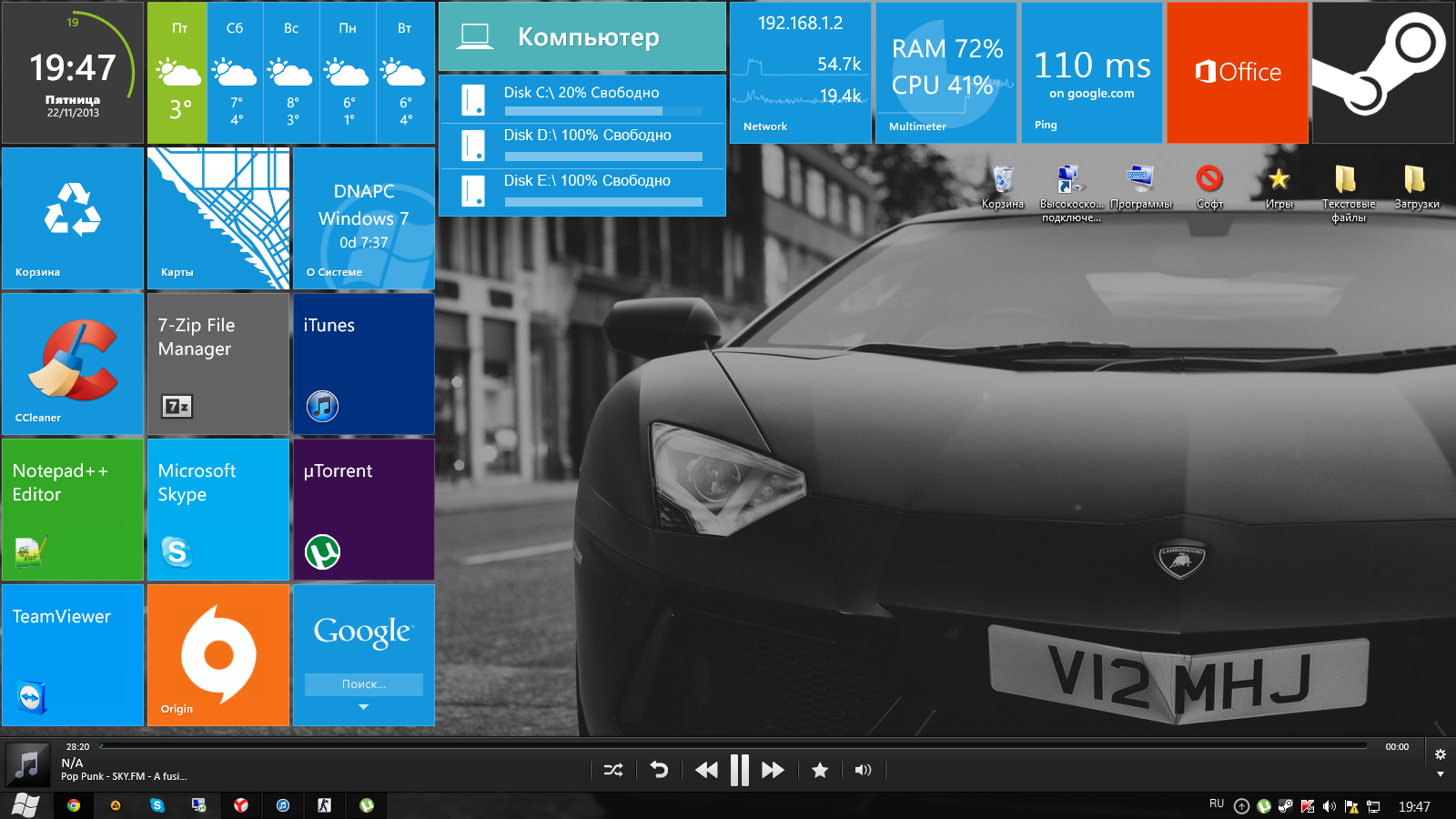
Task: Open AIMP player from the taskbar
Action: [116, 805]
